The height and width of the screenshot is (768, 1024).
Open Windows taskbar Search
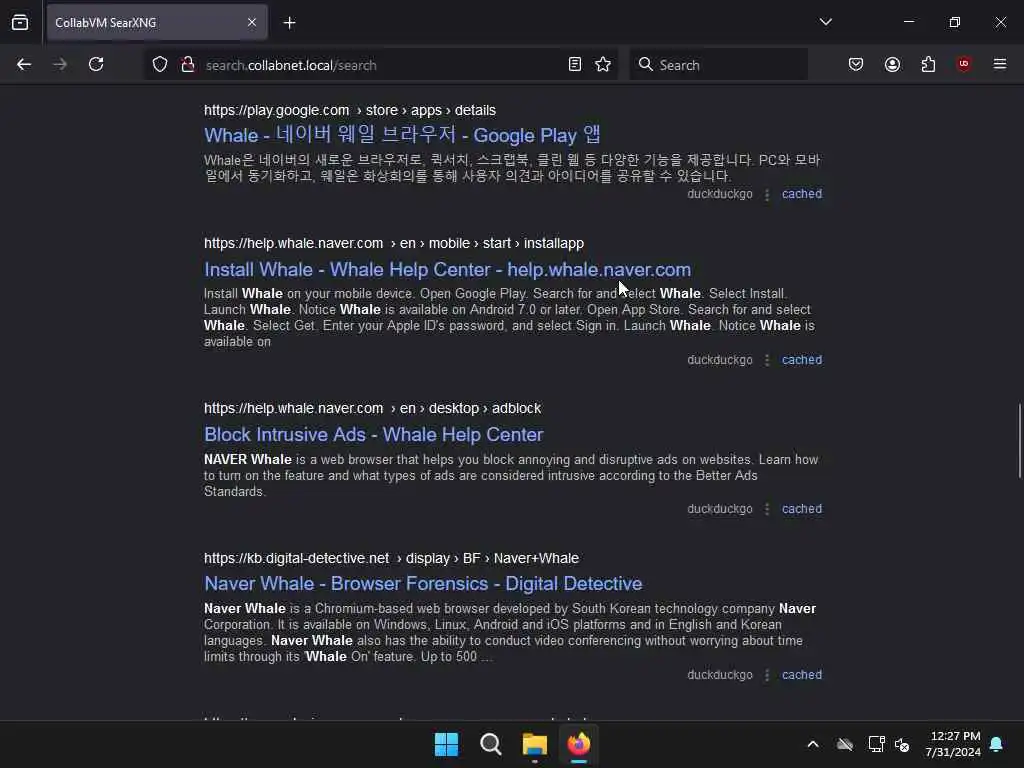point(490,744)
